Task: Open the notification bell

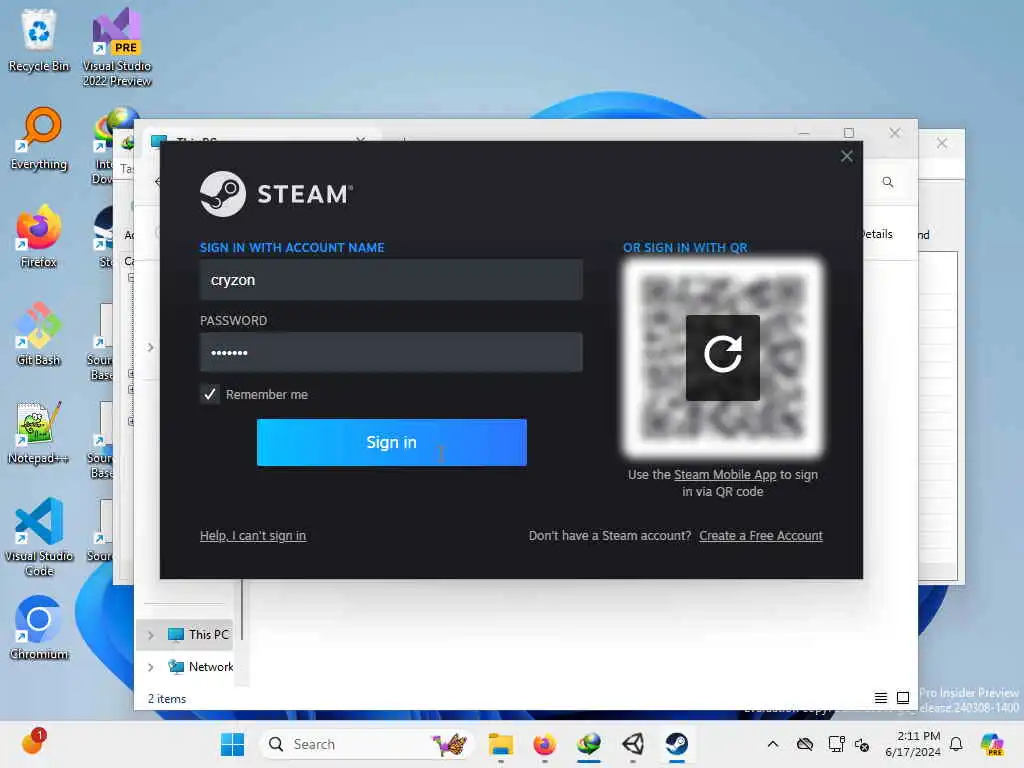Action: 956,744
